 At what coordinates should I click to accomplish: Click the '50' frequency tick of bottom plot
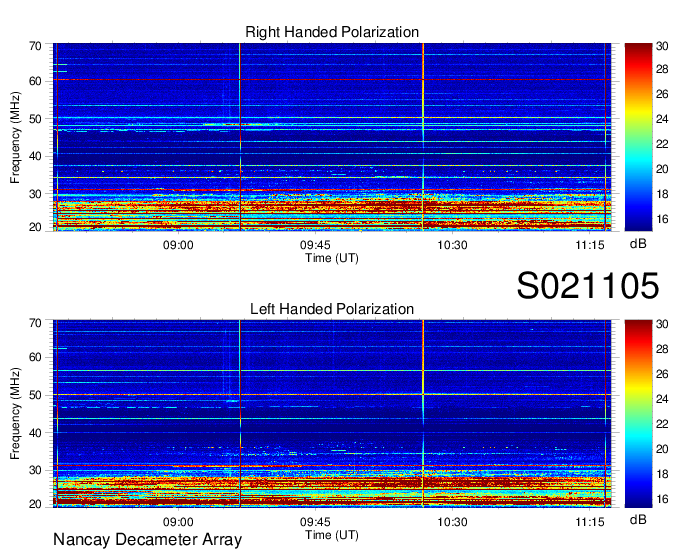click(x=36, y=395)
